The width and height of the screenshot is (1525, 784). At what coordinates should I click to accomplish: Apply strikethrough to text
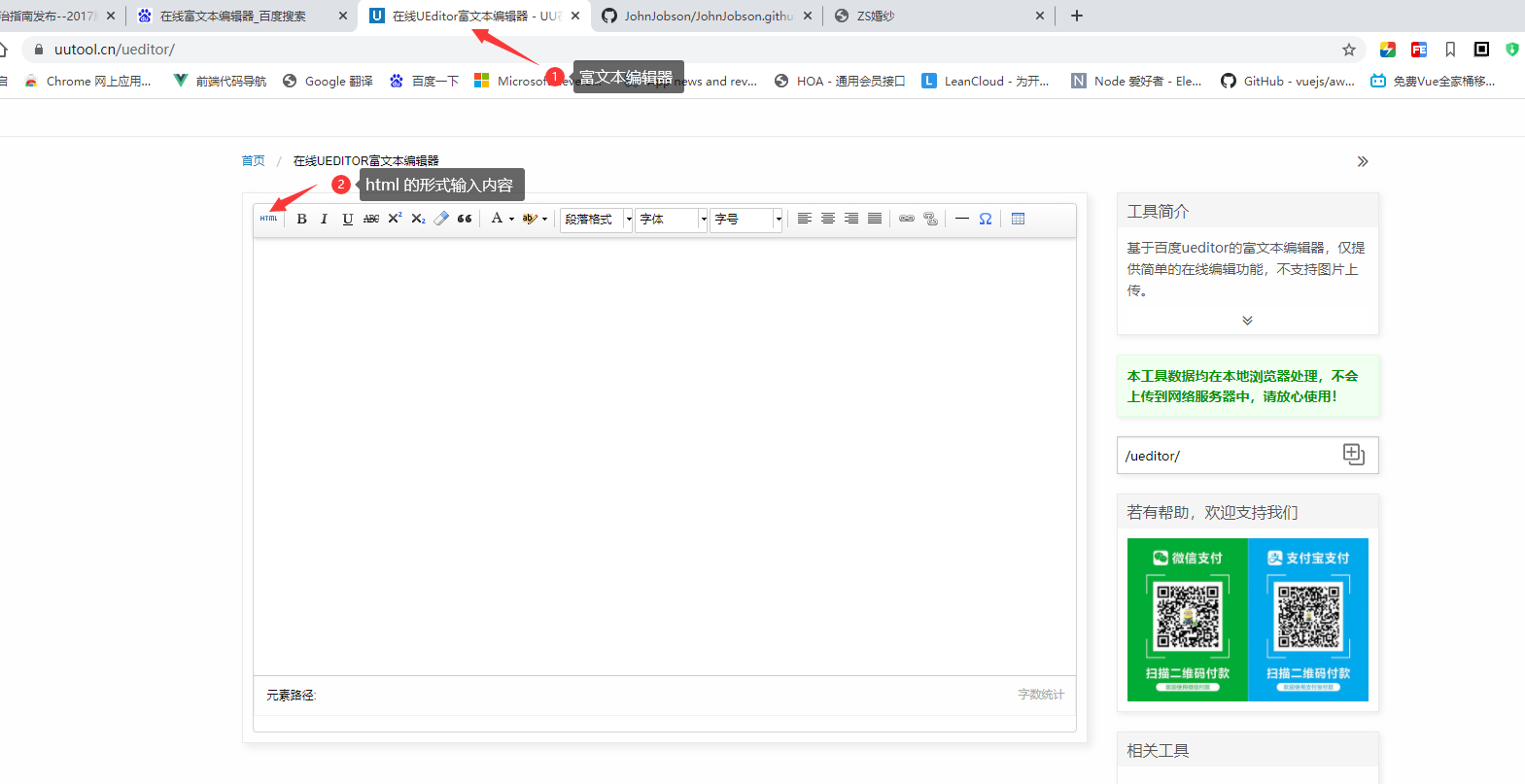[371, 219]
